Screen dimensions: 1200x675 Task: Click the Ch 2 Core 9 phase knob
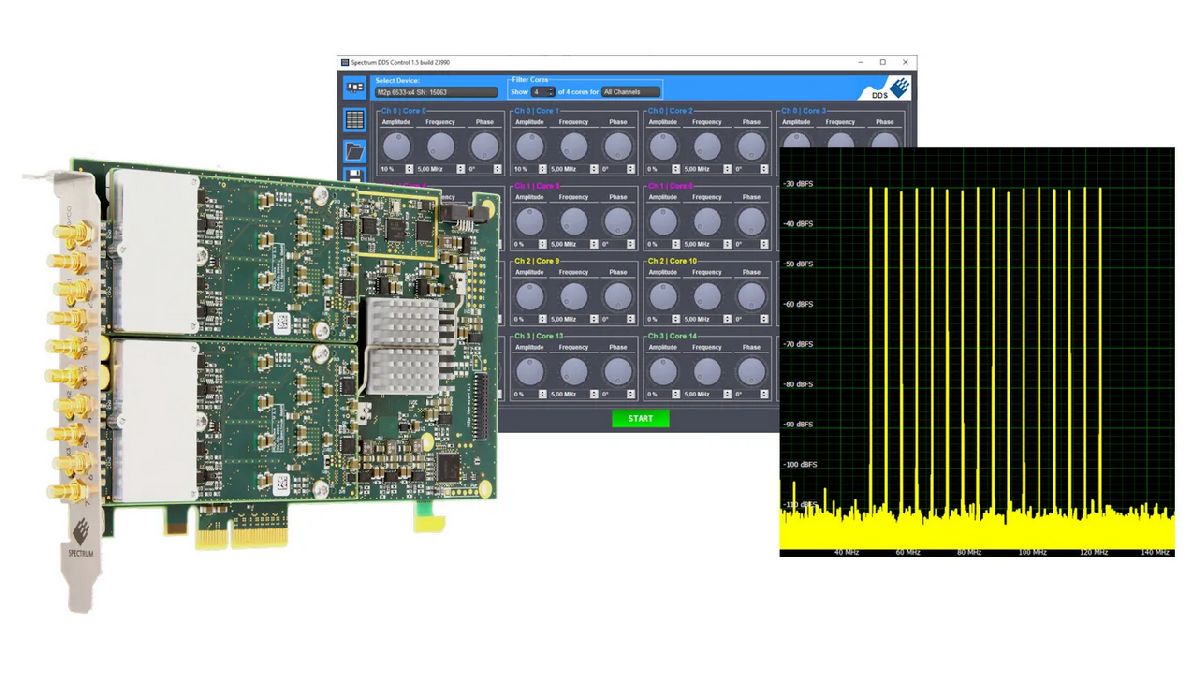pyautogui.click(x=618, y=296)
